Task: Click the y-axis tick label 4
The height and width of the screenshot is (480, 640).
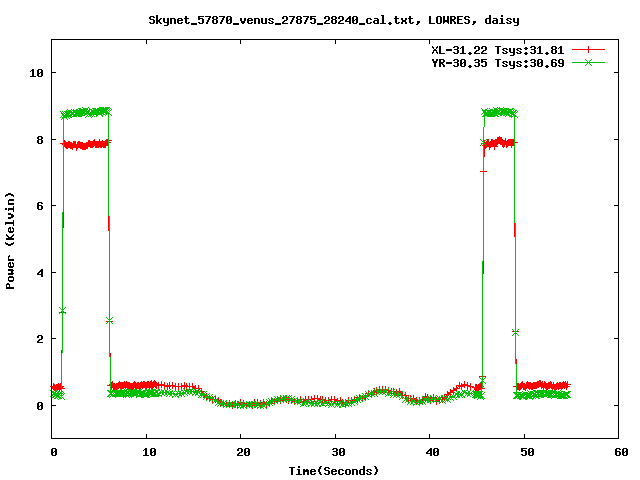Action: point(40,273)
